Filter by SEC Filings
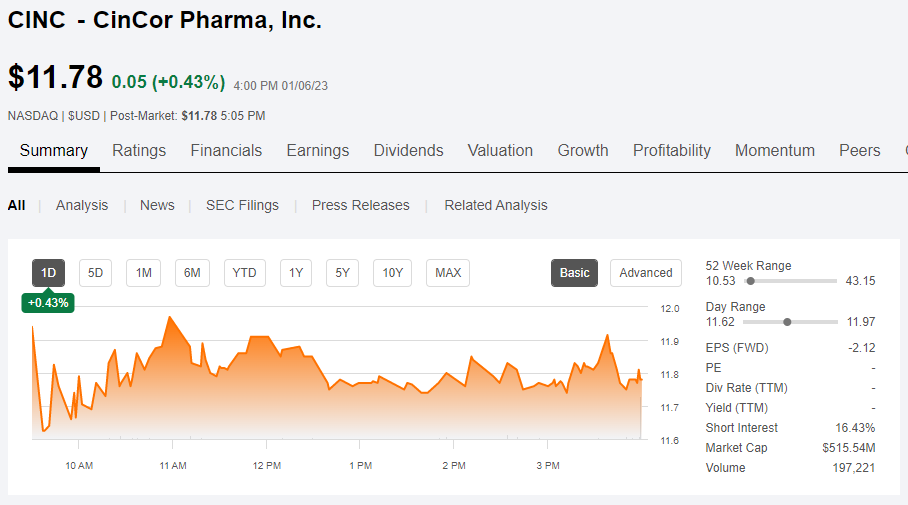This screenshot has height=505, width=908. 242,205
